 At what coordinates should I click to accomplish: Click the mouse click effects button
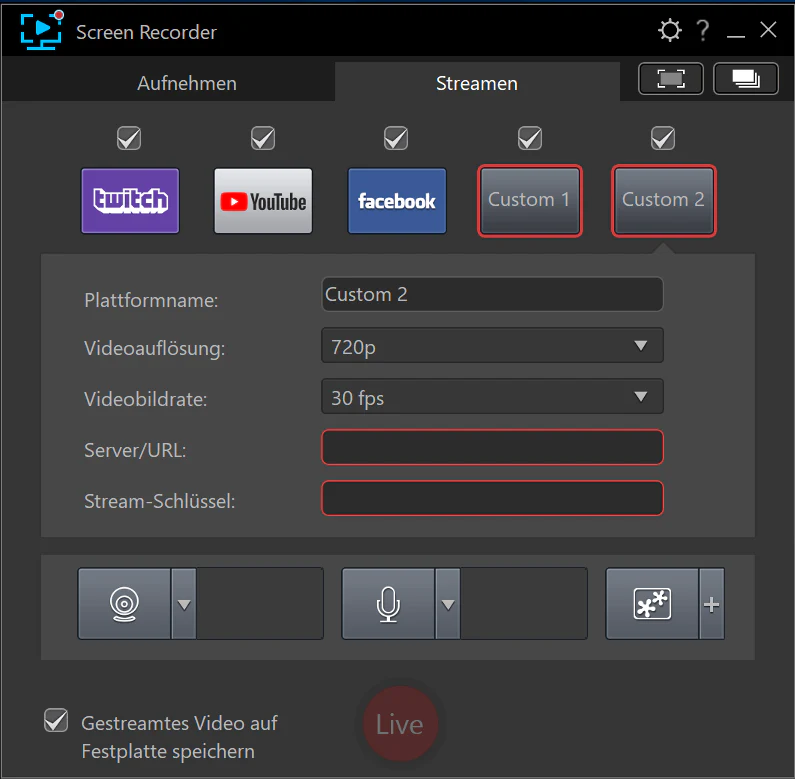tap(653, 604)
